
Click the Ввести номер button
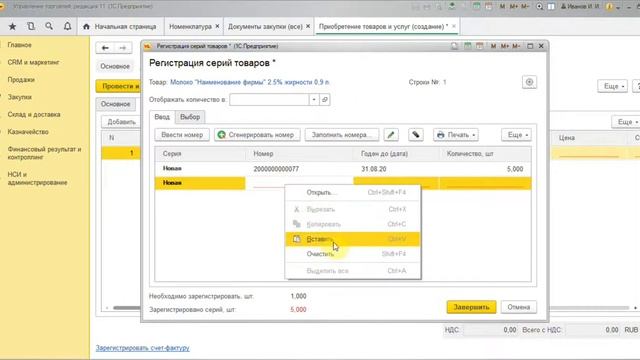182,135
